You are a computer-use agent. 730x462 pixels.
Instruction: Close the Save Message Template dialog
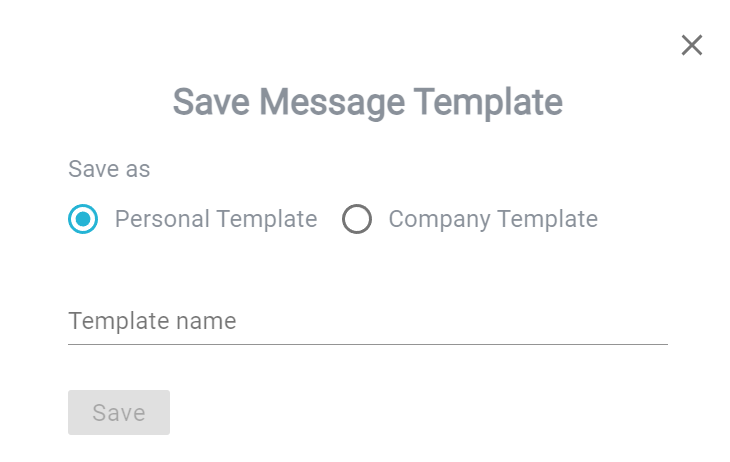tap(691, 45)
